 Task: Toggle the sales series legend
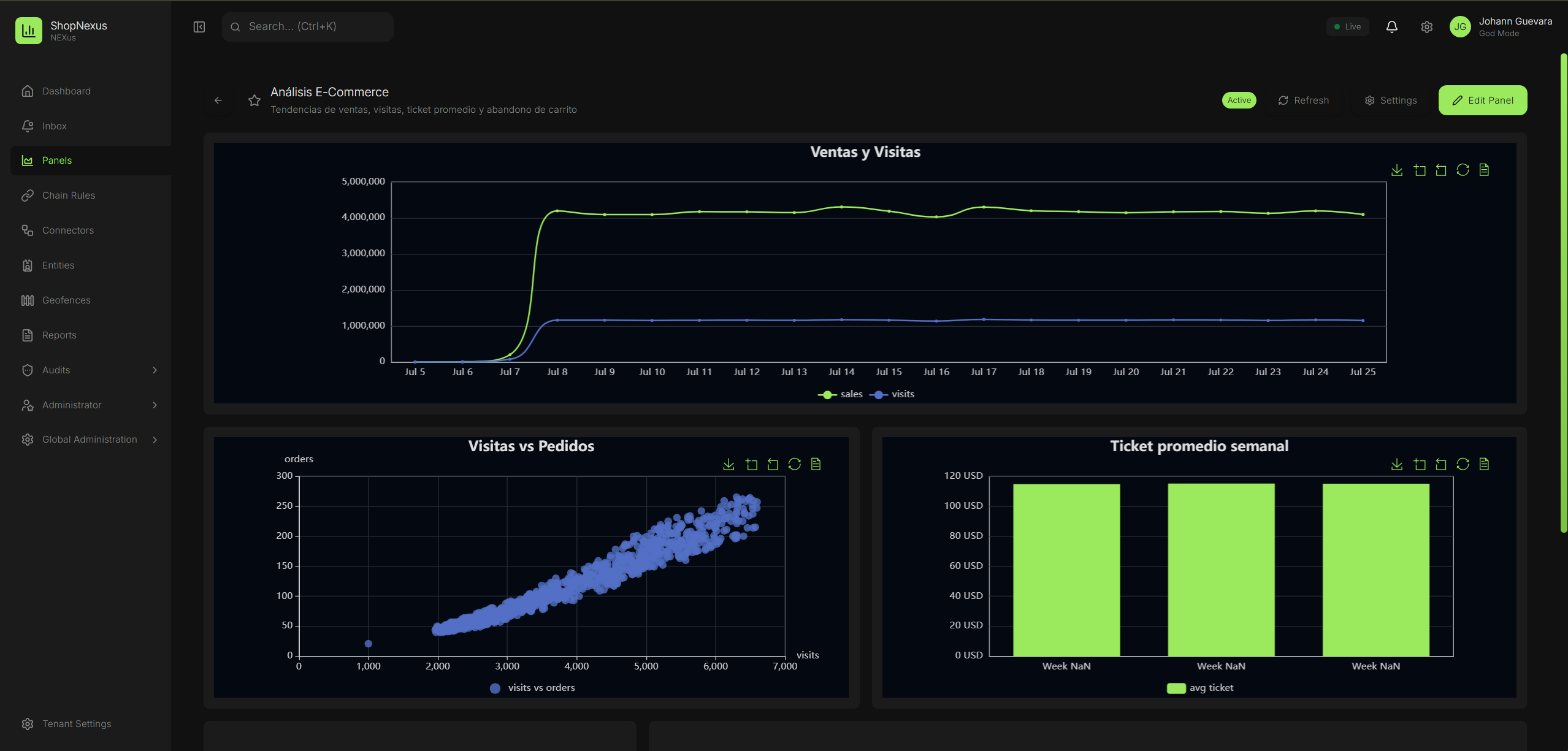(x=840, y=394)
